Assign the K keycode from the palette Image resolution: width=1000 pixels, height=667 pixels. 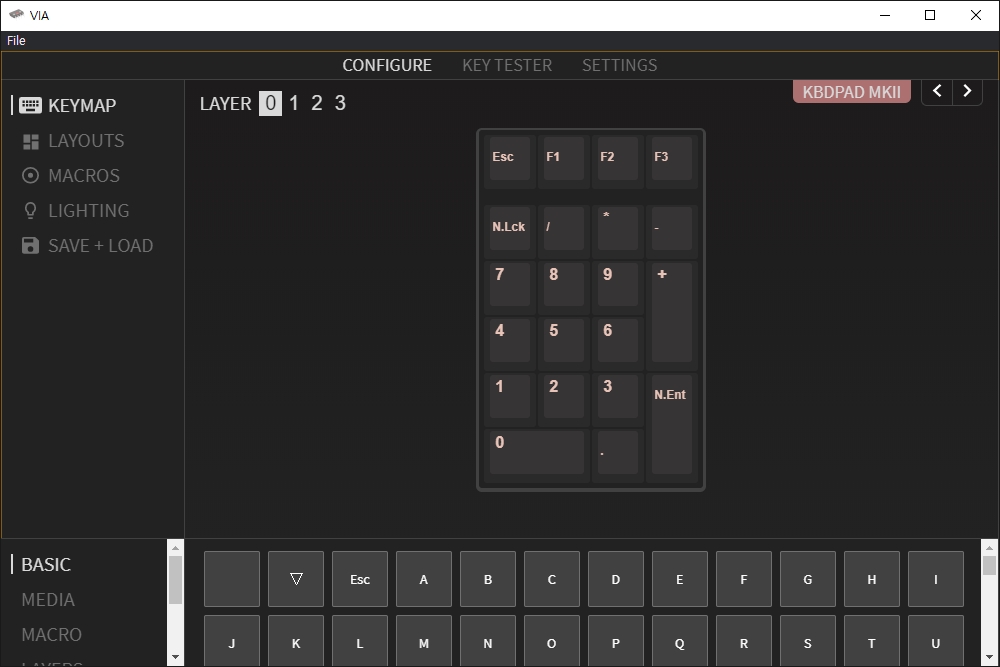pyautogui.click(x=296, y=641)
